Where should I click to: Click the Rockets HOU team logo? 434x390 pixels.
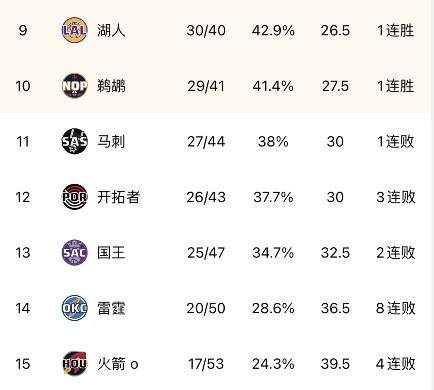tap(75, 364)
